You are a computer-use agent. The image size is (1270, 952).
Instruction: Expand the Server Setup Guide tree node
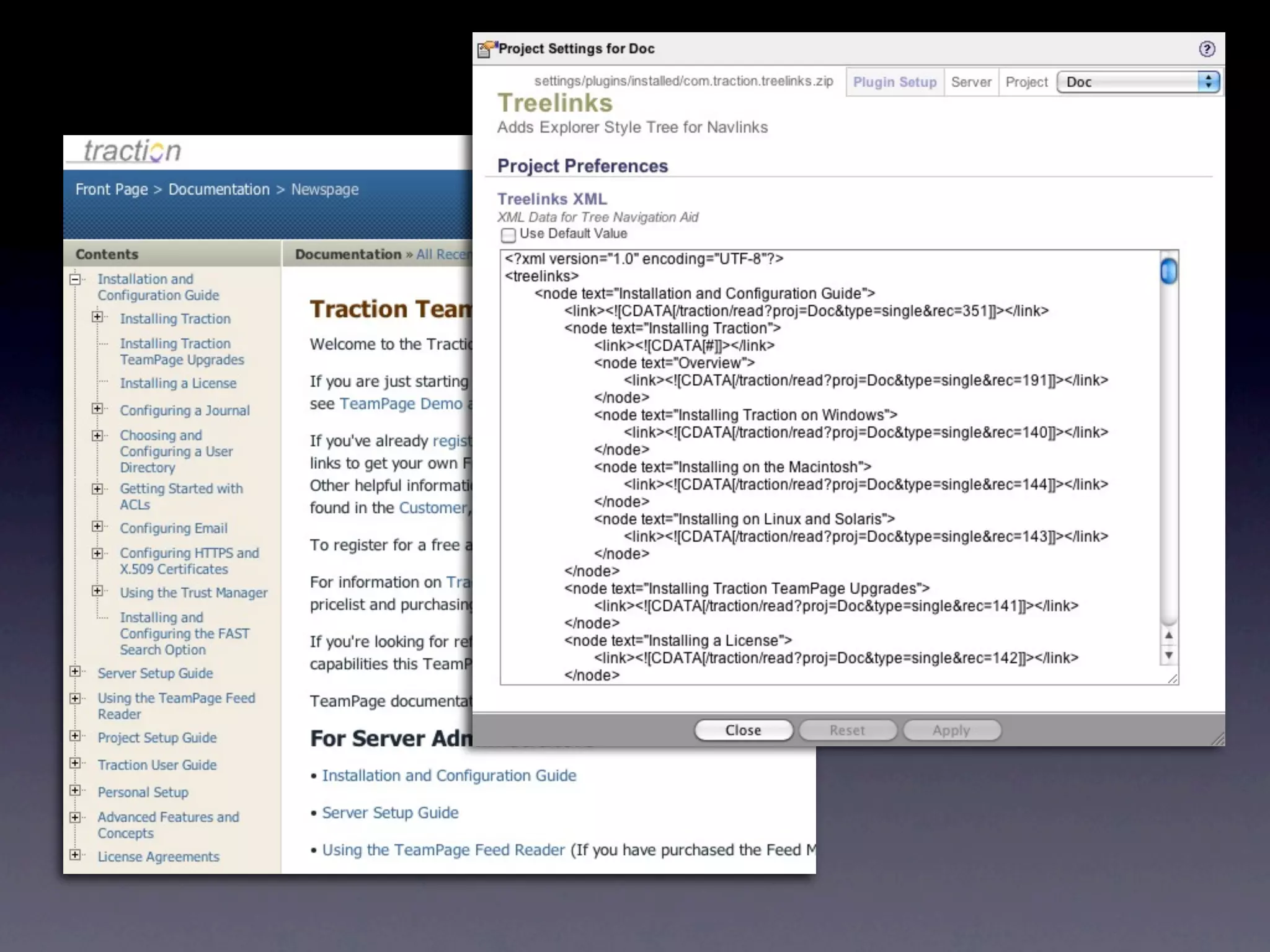[x=75, y=672]
